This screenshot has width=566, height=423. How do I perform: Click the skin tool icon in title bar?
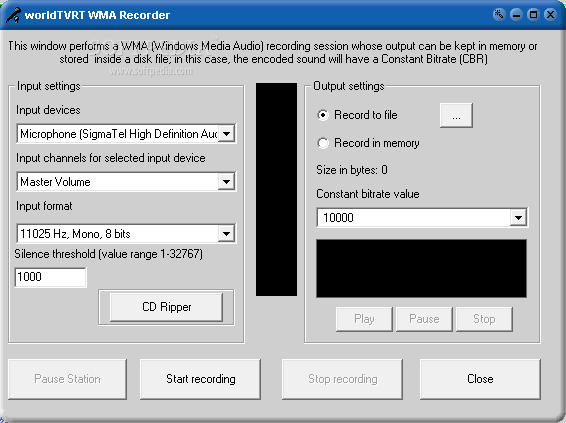coord(499,15)
